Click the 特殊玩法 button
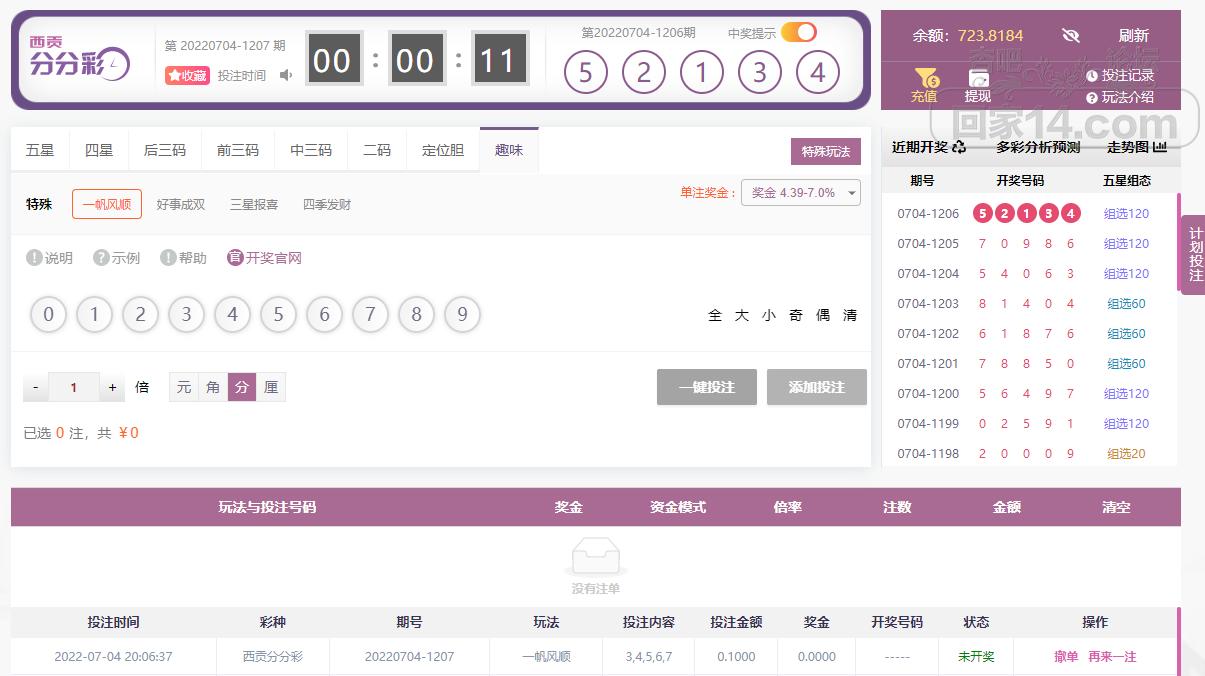Screen dimensions: 1205x676 coord(826,152)
